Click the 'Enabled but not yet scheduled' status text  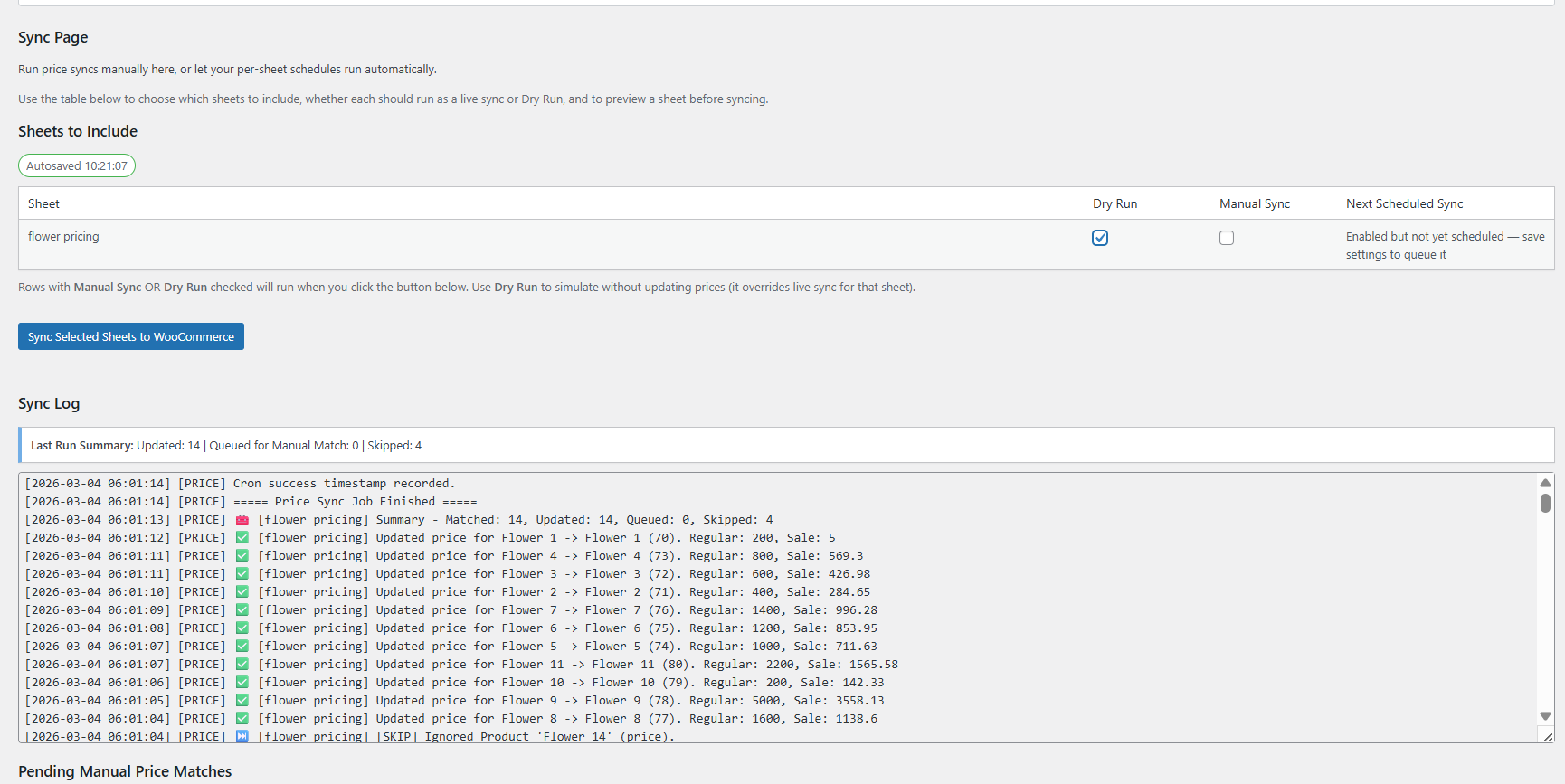1445,245
